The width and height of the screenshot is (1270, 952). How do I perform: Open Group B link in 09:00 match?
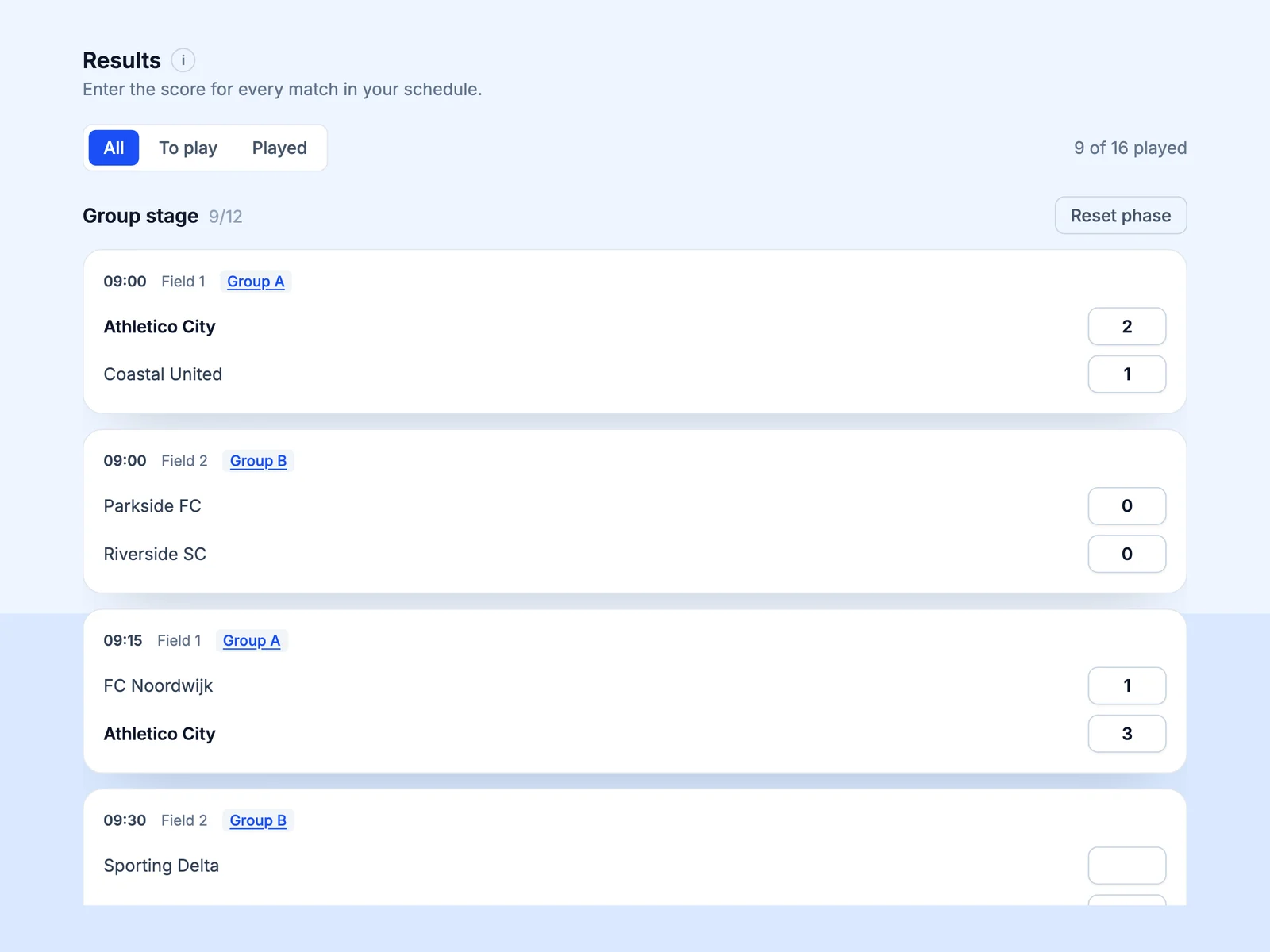(258, 461)
